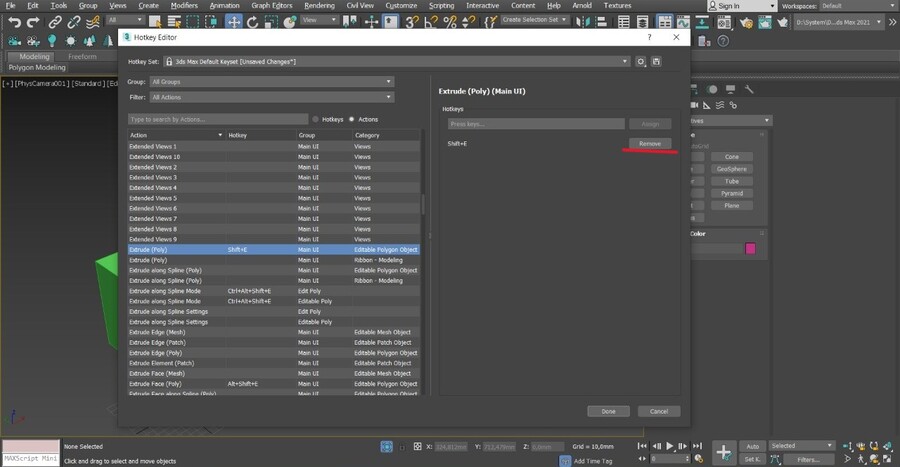
Task: Open the Utilities wrench tab icon
Action: (749, 90)
